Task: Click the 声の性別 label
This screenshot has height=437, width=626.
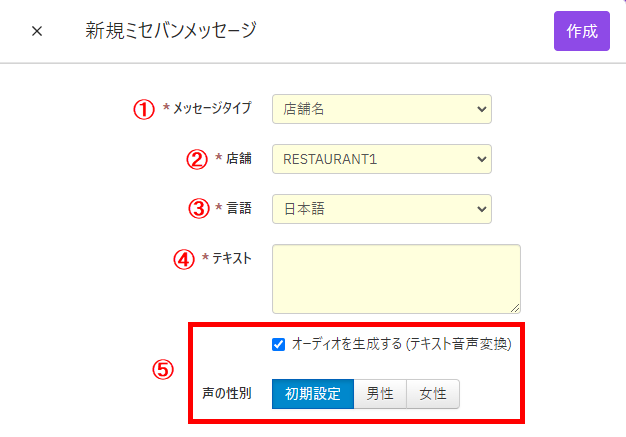Action: [x=227, y=394]
